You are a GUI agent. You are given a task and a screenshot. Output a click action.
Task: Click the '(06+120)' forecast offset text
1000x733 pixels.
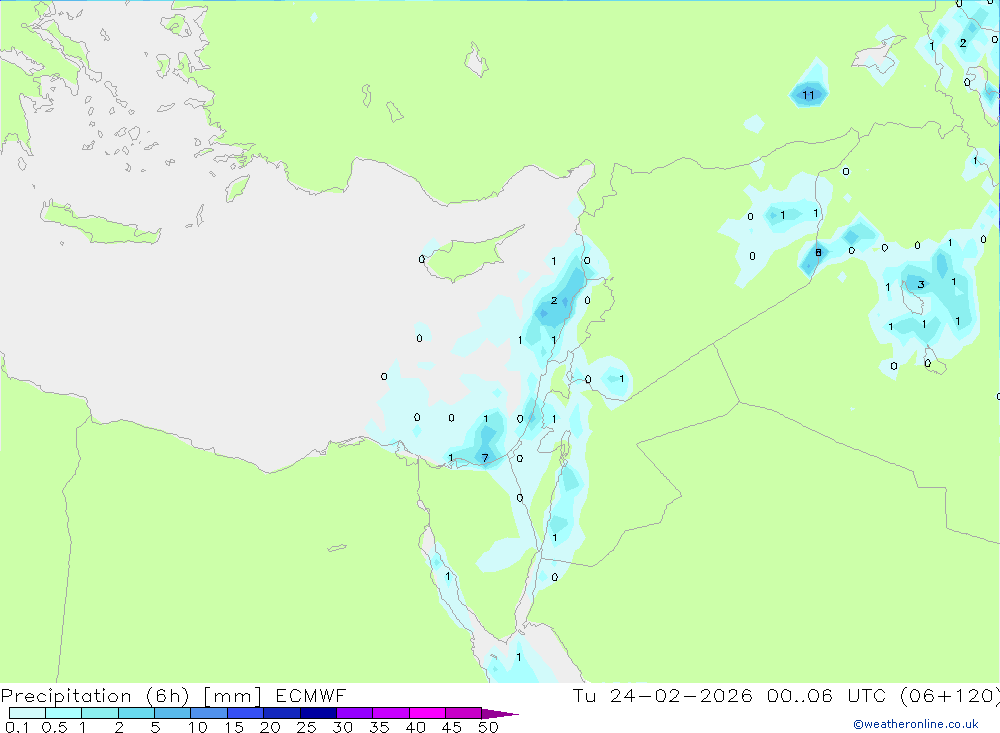(x=950, y=695)
